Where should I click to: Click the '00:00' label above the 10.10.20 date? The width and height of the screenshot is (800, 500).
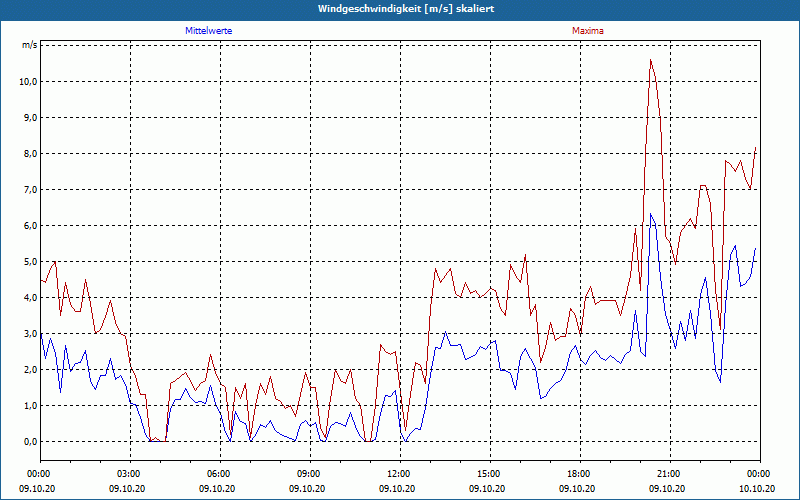tap(760, 474)
